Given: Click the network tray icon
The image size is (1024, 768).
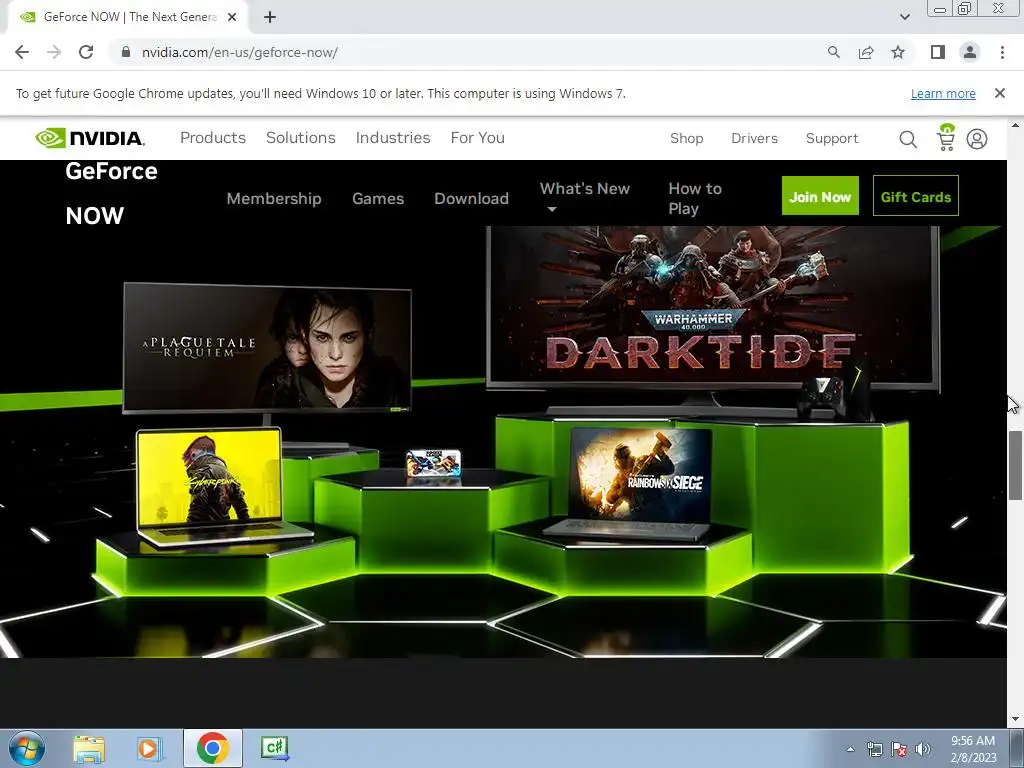Looking at the screenshot, I should tap(874, 750).
